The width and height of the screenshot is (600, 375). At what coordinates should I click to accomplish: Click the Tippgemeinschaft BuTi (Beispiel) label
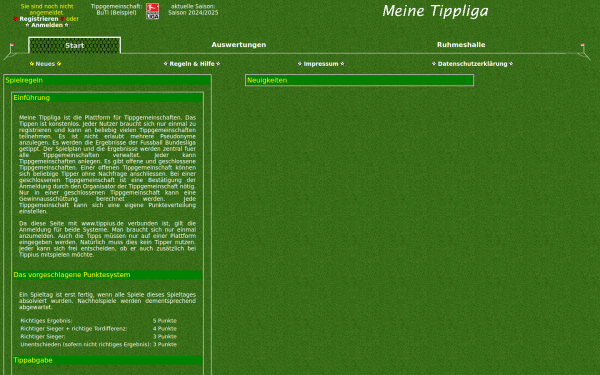[x=116, y=10]
